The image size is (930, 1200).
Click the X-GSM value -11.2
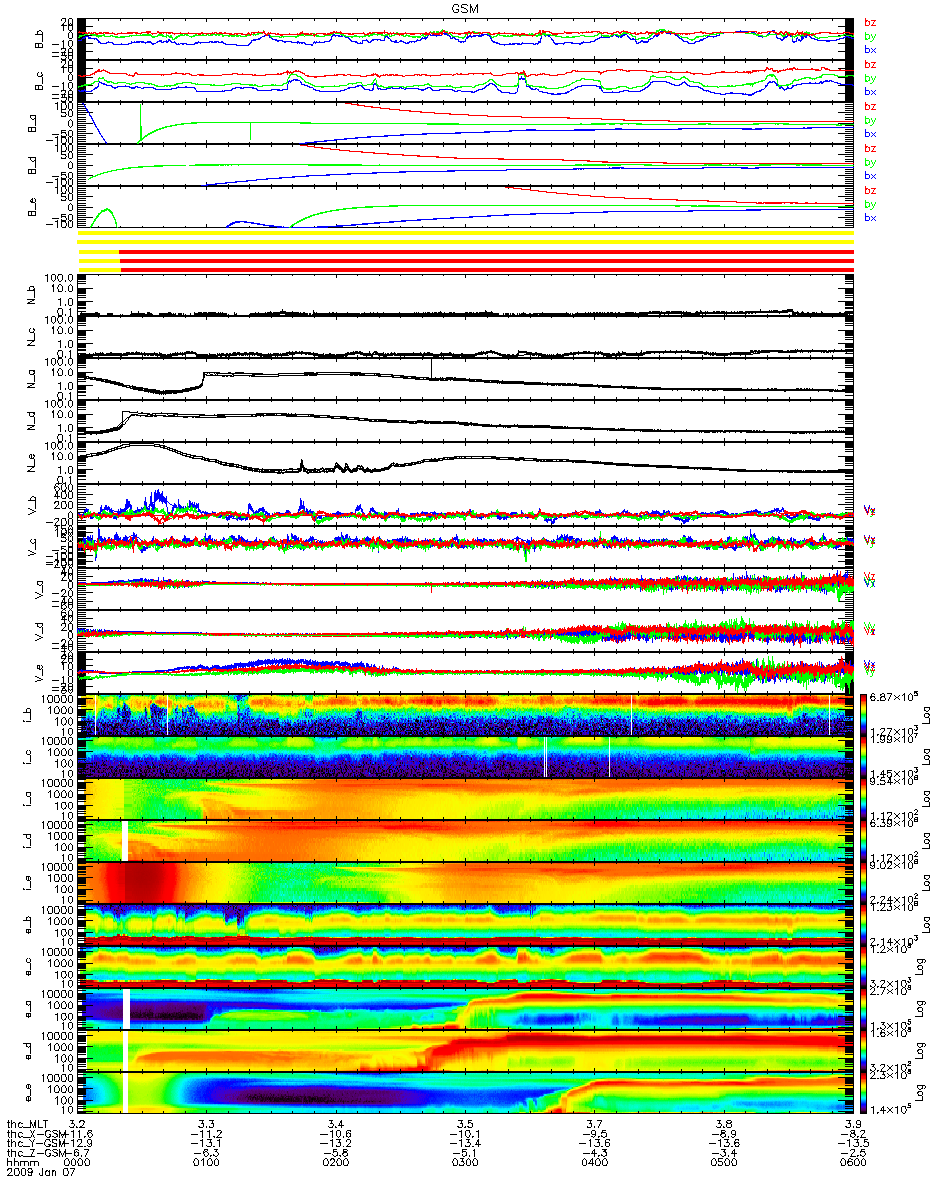tap(207, 1134)
